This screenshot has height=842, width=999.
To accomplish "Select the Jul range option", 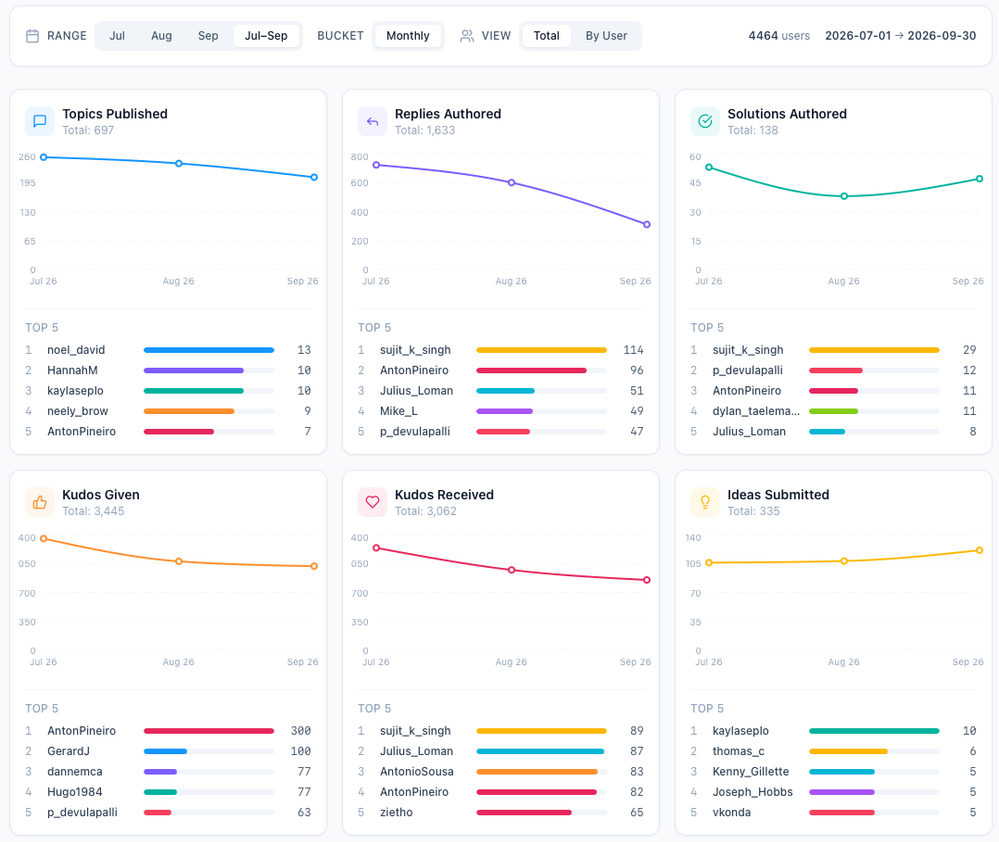I will coord(117,36).
